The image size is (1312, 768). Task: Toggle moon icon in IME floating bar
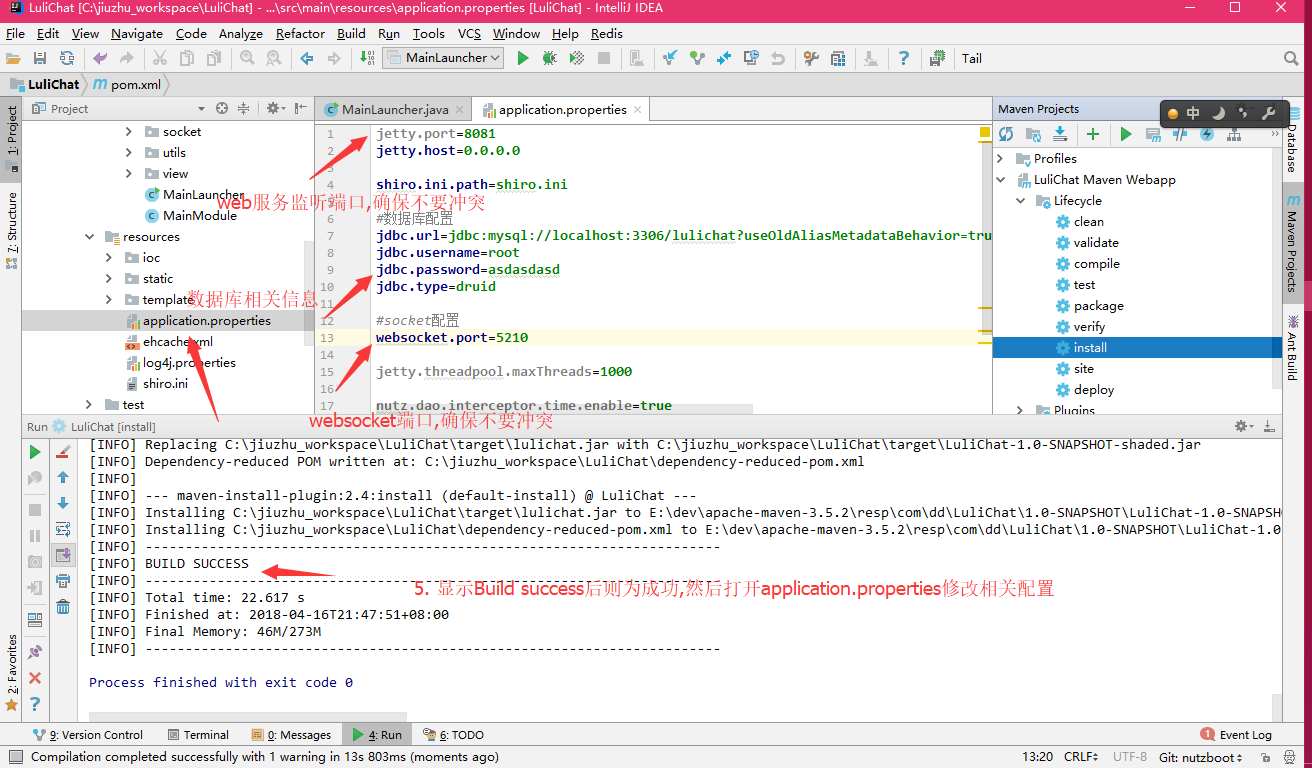[1218, 113]
